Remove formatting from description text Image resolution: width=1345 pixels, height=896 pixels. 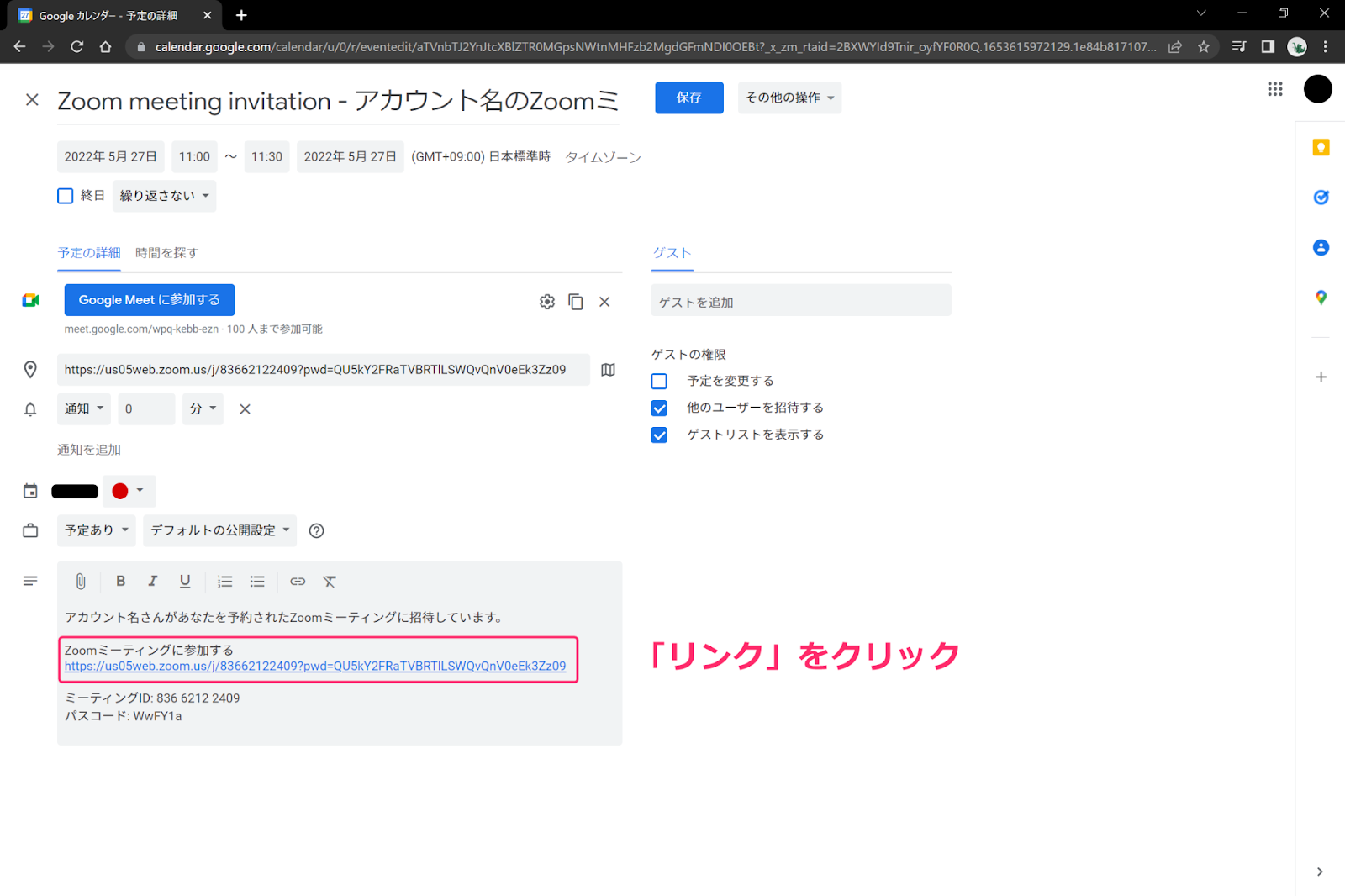(330, 581)
